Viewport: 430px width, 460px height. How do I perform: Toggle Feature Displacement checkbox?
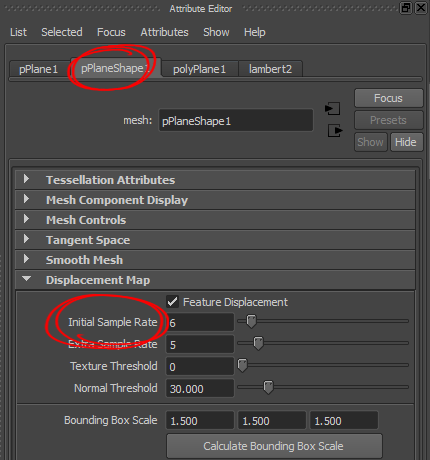tap(172, 302)
